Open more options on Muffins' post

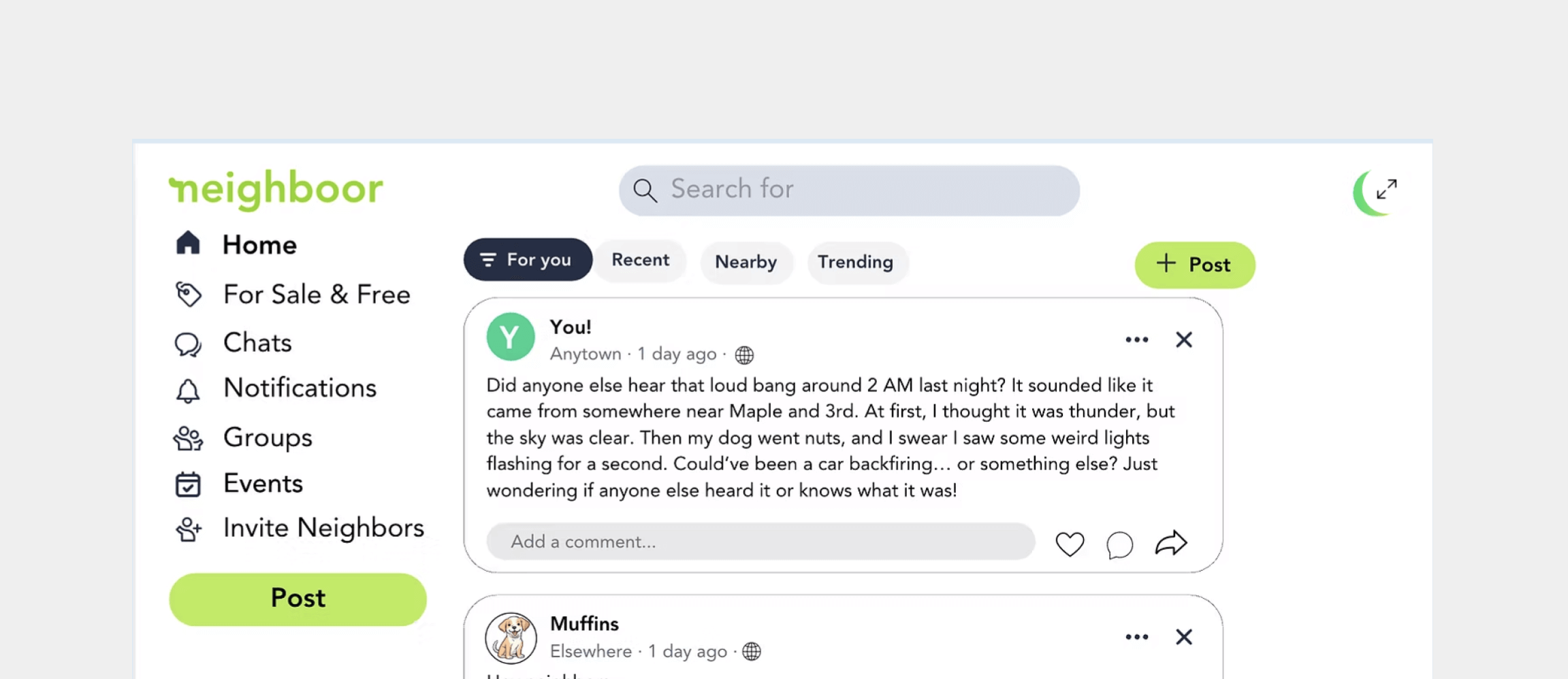(x=1136, y=637)
